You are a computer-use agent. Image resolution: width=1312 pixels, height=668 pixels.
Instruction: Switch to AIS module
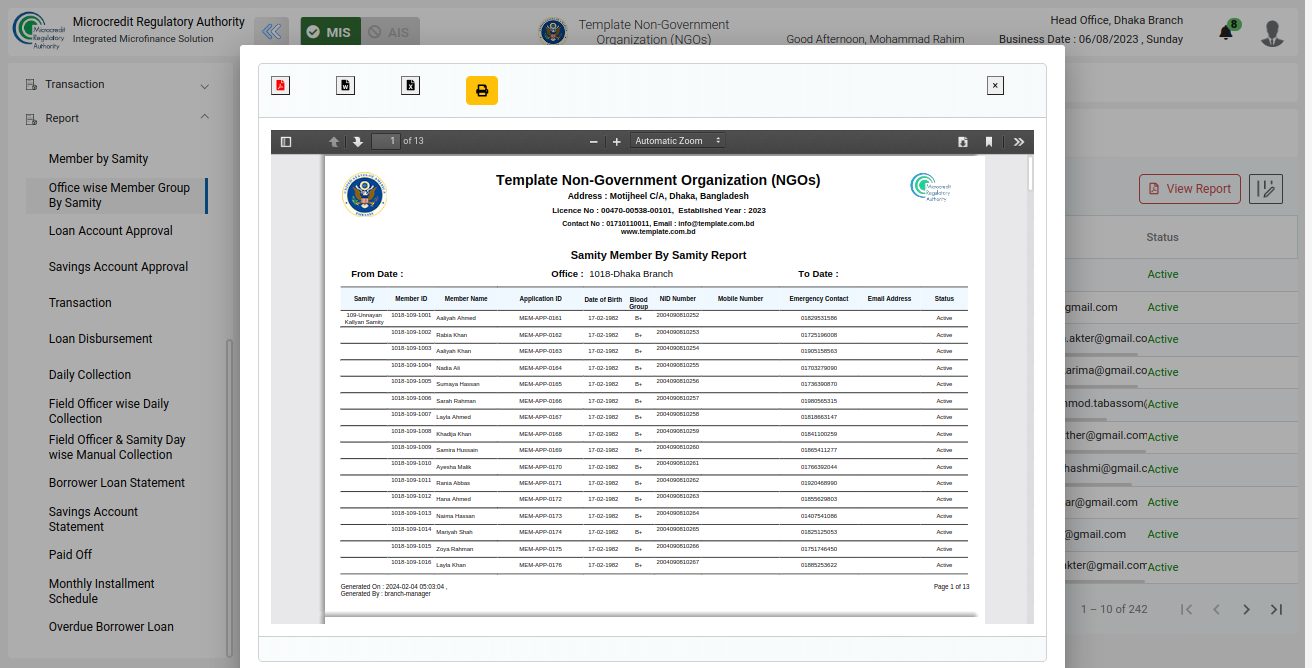tap(390, 32)
